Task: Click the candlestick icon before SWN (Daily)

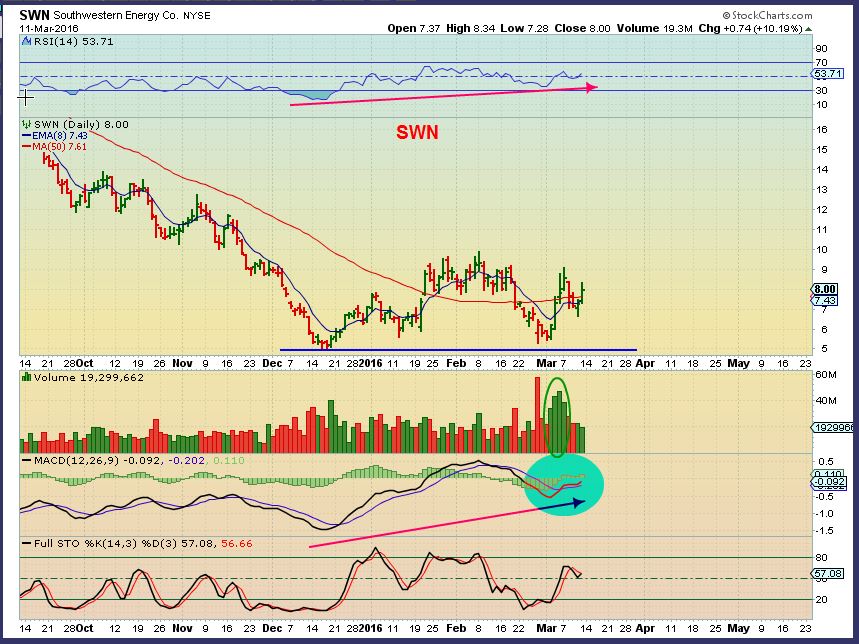Action: 26,124
